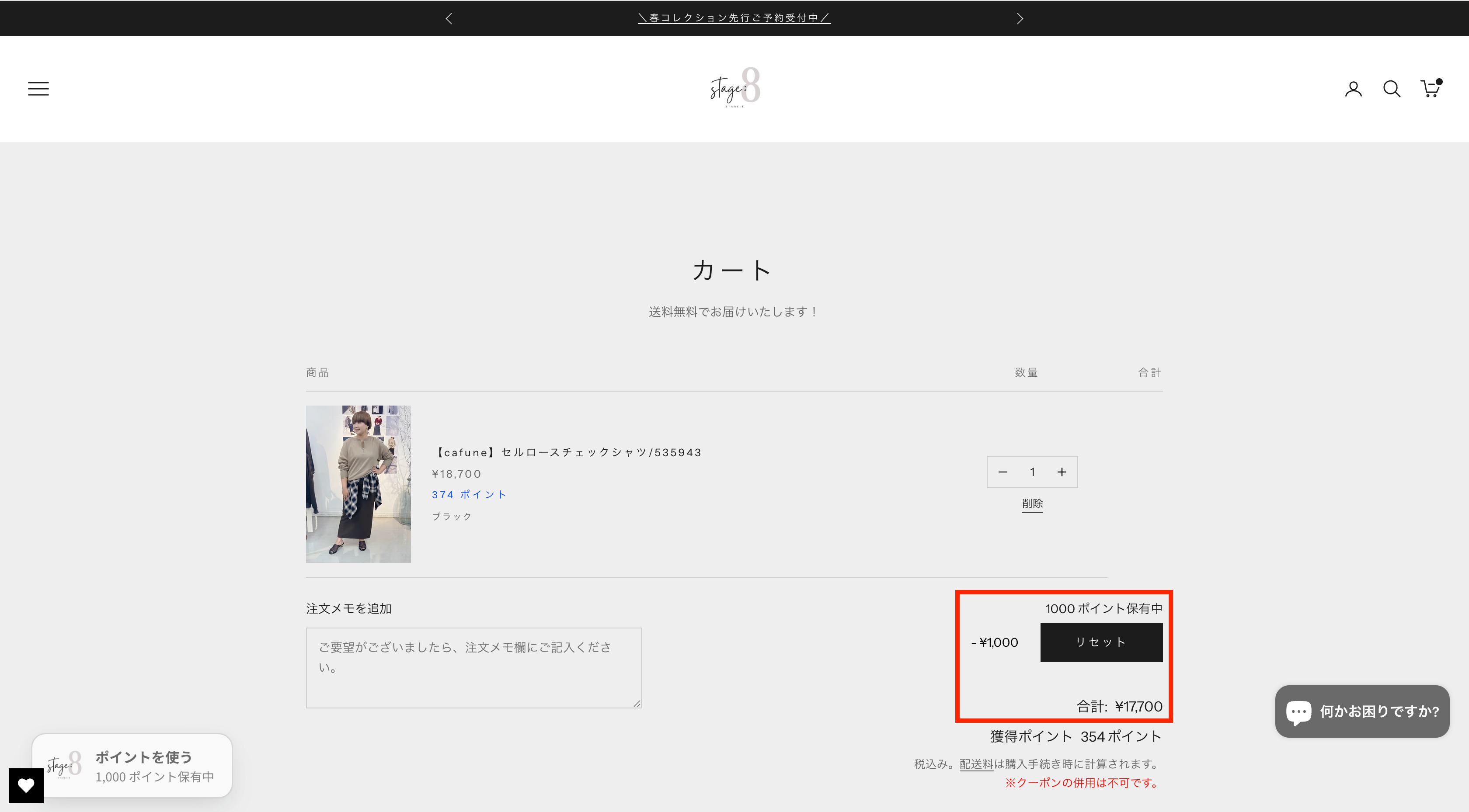Decrease quantity with minus button
1469x812 pixels.
click(1003, 472)
